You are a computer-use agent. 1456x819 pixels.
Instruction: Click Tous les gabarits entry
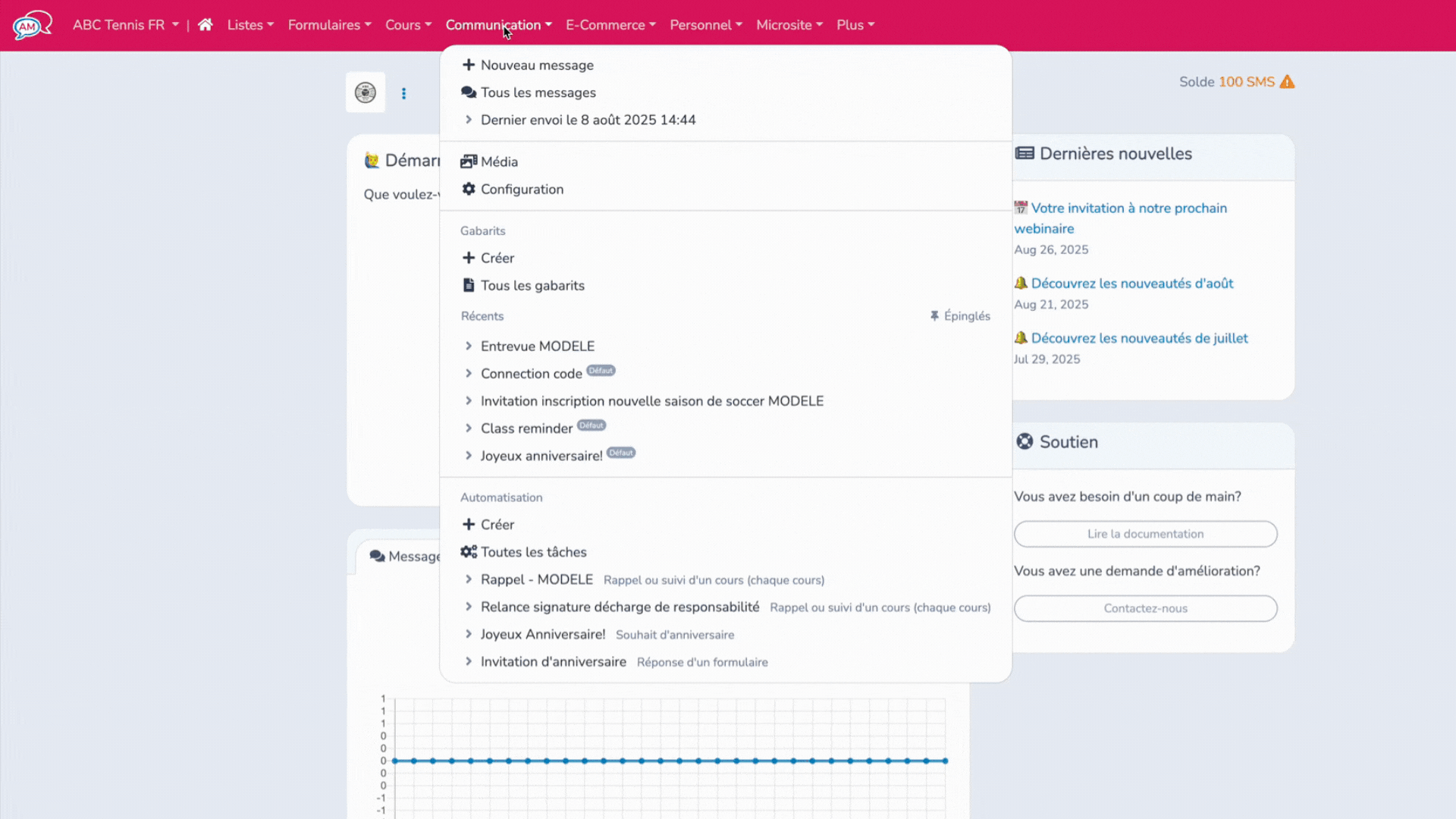pyautogui.click(x=532, y=285)
